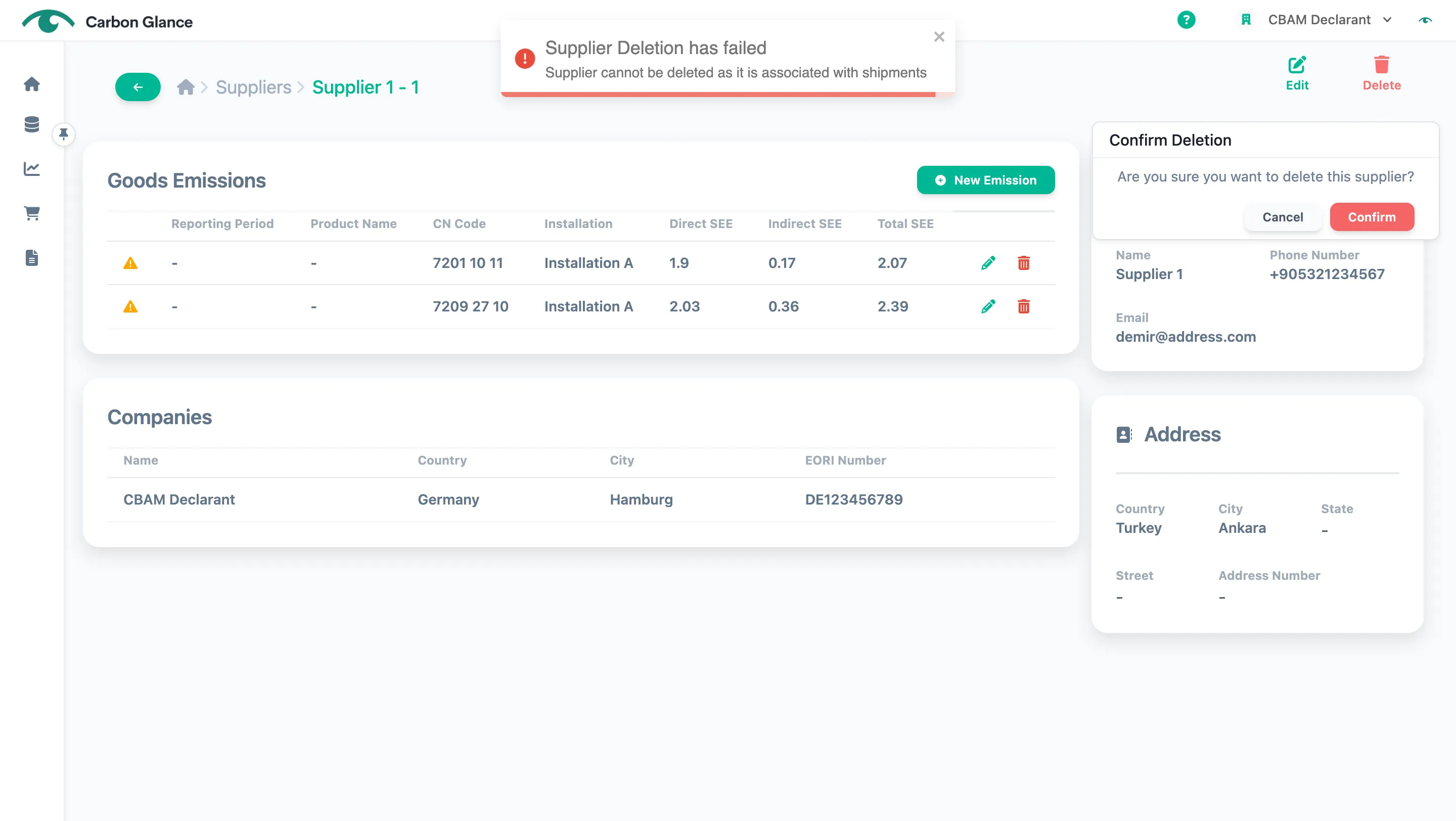Delete the supplier with the Delete button

pyautogui.click(x=1381, y=73)
